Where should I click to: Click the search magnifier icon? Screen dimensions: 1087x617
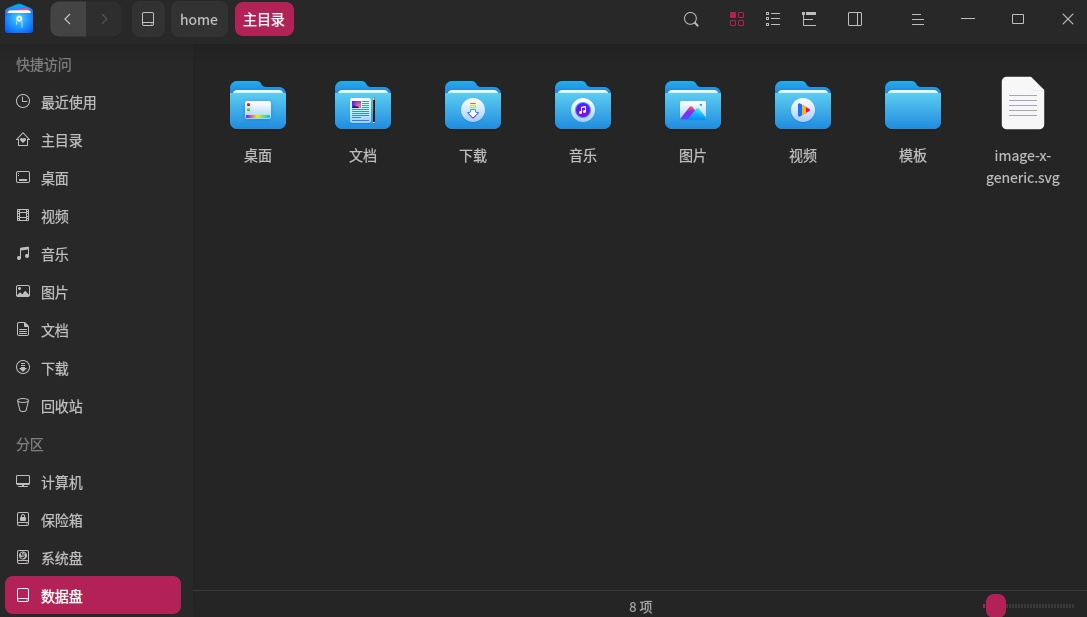tap(691, 19)
